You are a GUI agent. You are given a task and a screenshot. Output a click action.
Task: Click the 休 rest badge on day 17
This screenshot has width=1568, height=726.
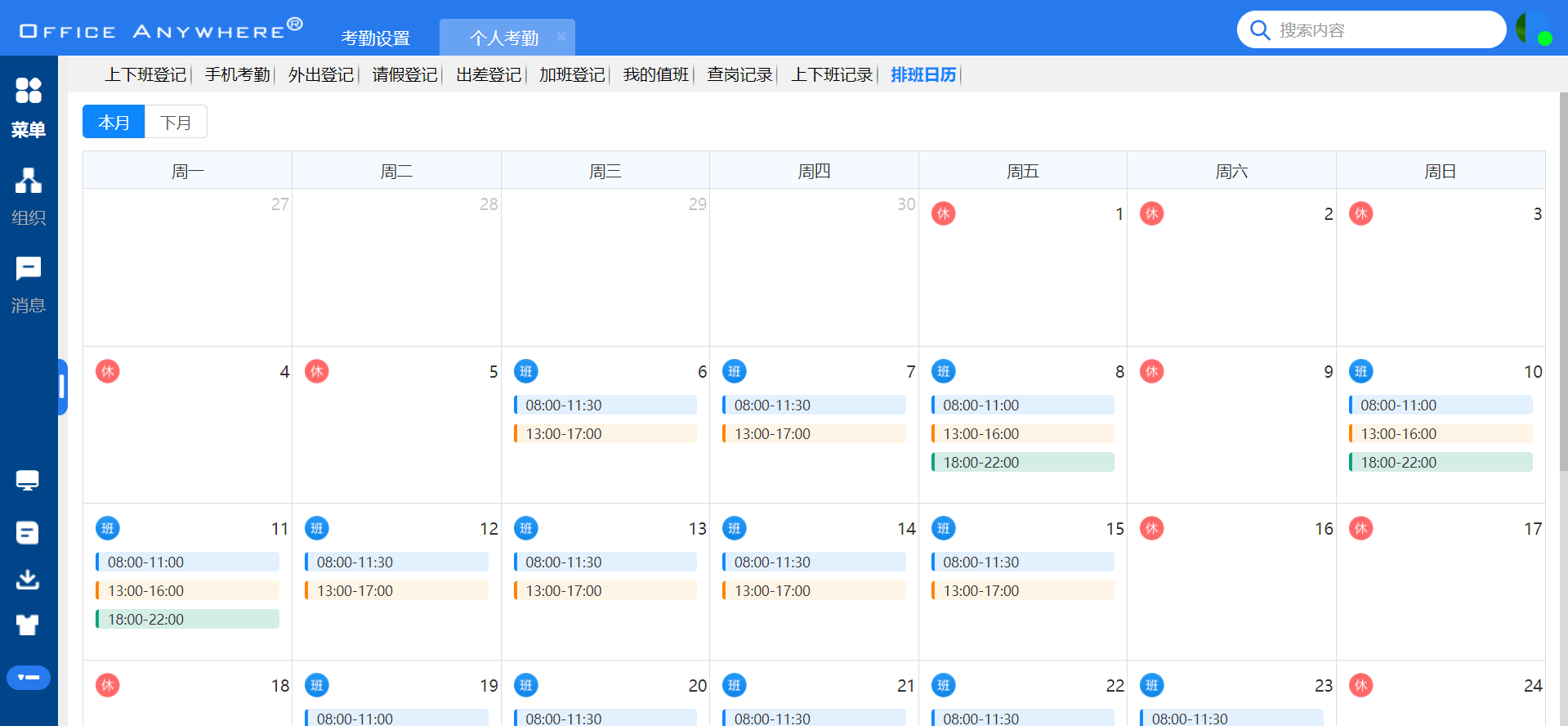point(1361,529)
